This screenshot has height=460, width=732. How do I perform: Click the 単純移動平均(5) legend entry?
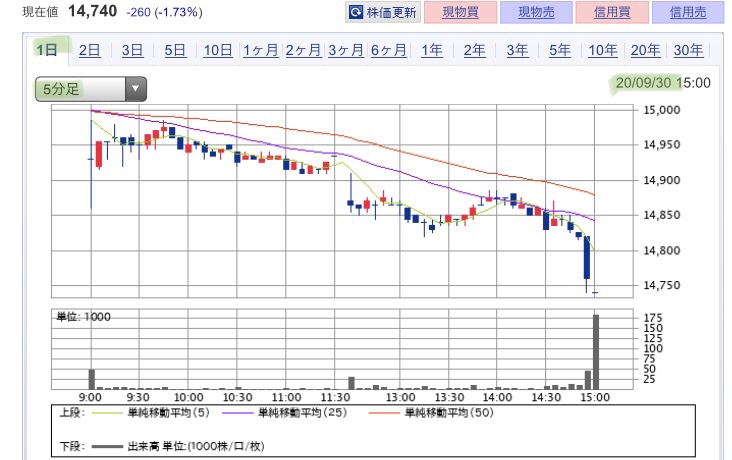(x=151, y=413)
